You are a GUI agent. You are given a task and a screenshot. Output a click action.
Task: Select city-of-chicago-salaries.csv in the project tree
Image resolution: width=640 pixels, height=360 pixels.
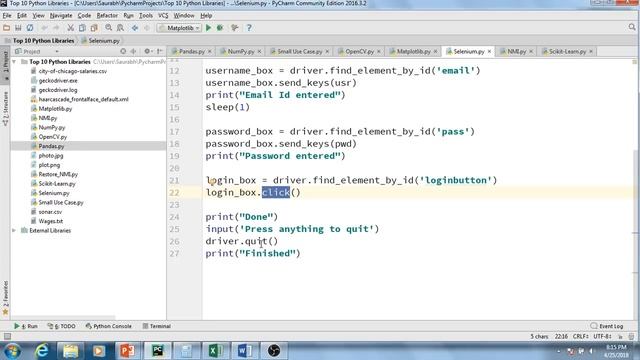[73, 71]
